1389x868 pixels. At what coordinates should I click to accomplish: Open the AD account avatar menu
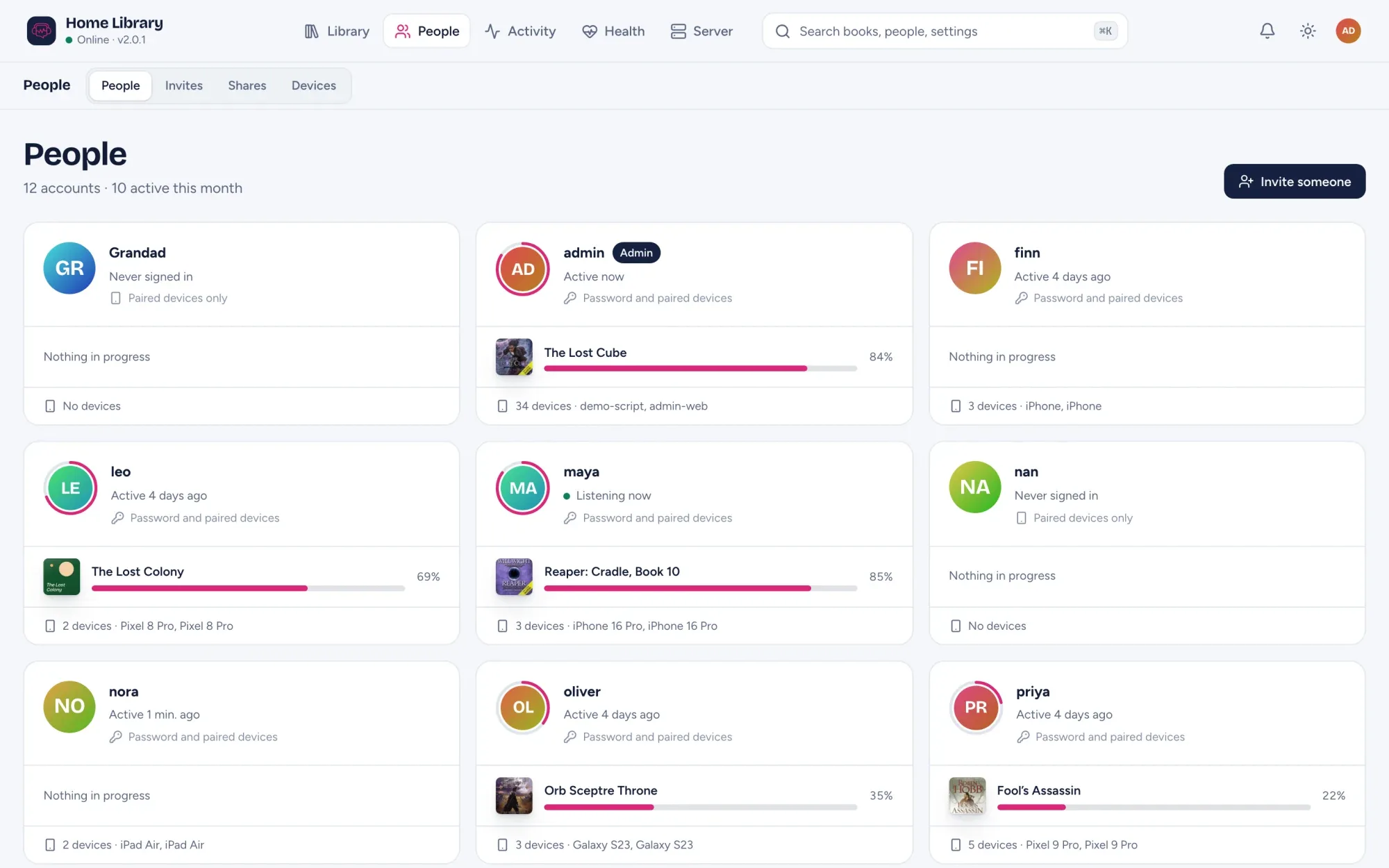click(x=1348, y=31)
